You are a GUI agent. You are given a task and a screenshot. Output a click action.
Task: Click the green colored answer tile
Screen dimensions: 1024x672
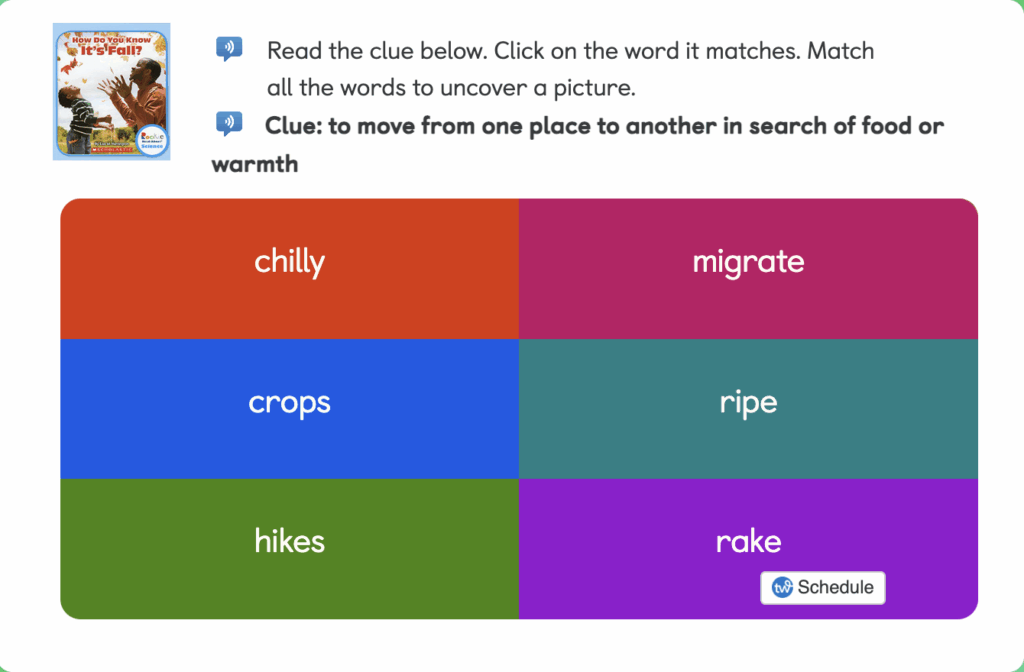(x=289, y=570)
